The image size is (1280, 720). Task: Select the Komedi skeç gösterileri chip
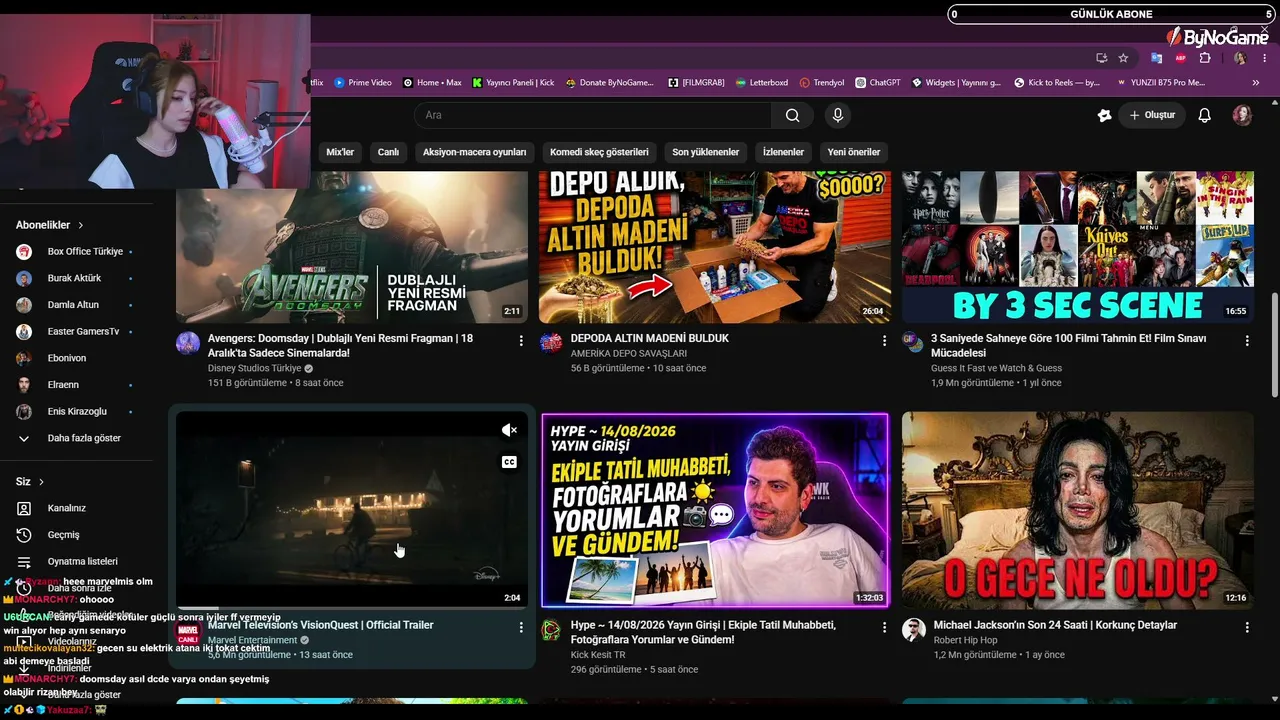599,152
